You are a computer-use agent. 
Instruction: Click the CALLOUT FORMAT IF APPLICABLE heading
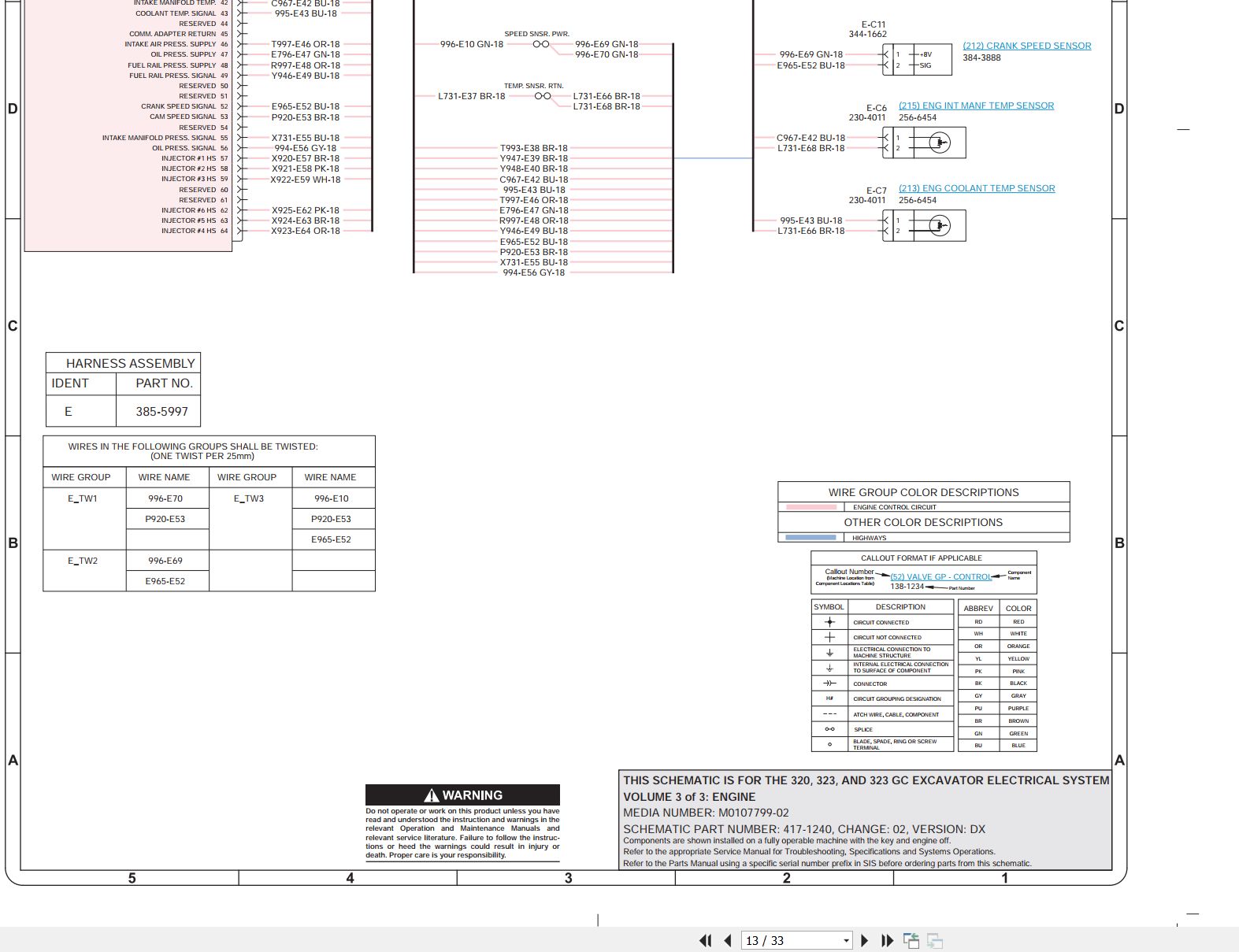coord(922,557)
